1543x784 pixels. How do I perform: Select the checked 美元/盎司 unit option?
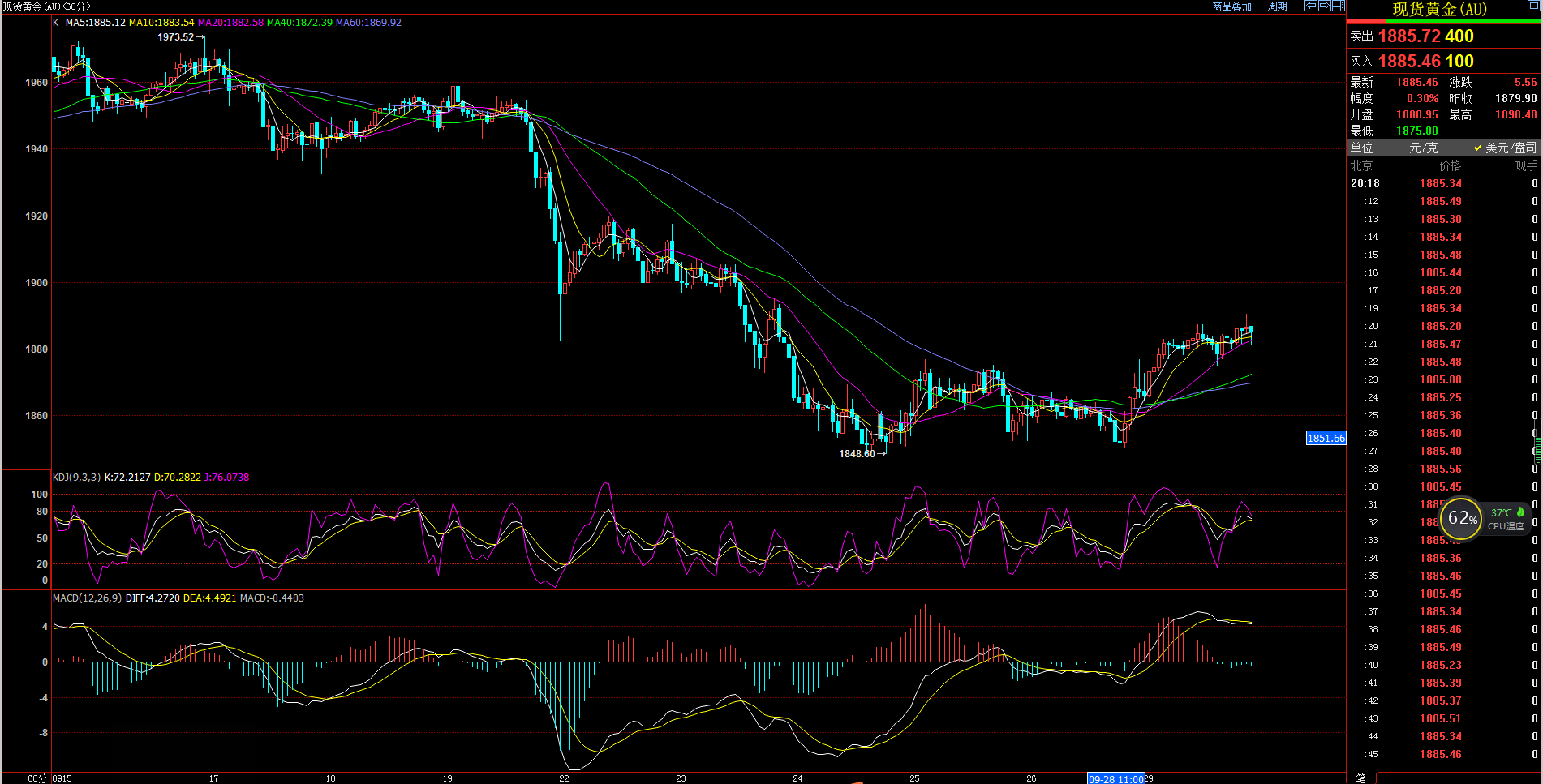click(1510, 148)
